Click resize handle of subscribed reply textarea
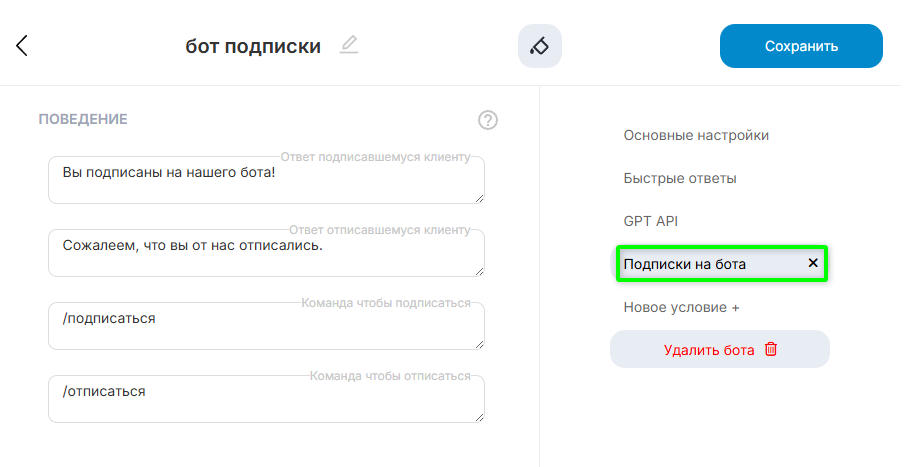The image size is (907, 467). (479, 198)
